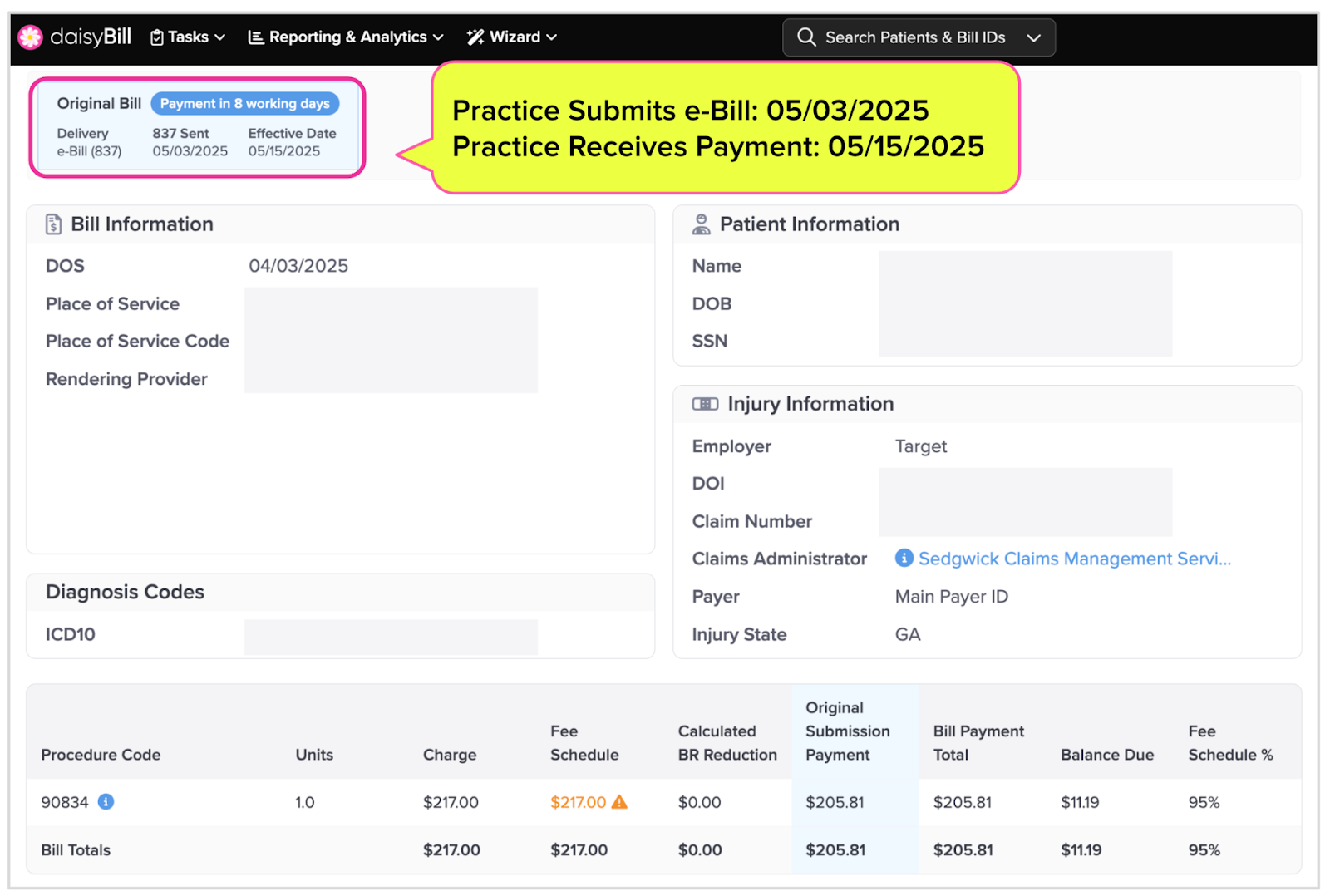
Task: Click the Bill Information document icon
Action: (x=53, y=224)
